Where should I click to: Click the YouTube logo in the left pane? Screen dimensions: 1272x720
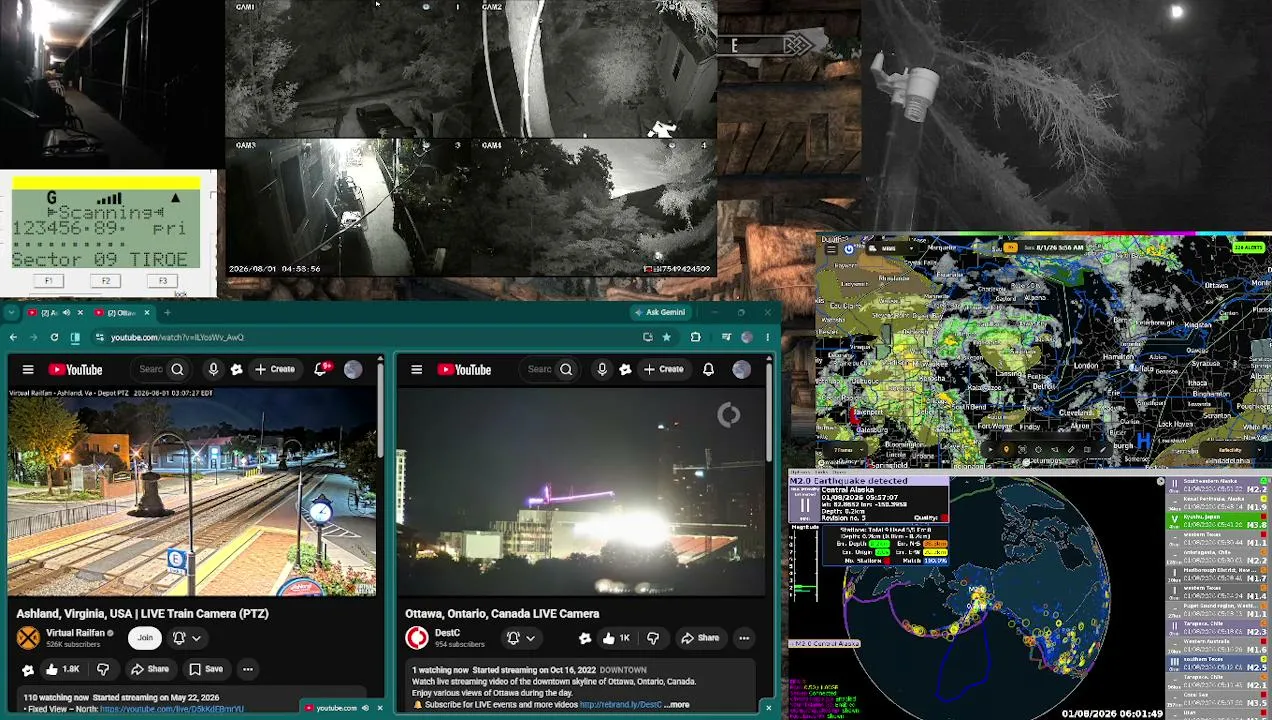[x=75, y=370]
